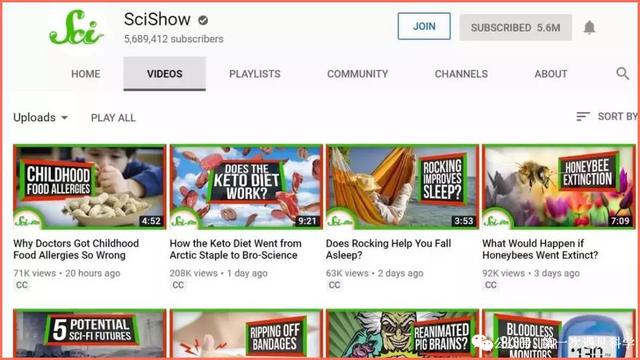Play the 5 Potential Sci-Fi Futures thumbnail
Image resolution: width=640 pixels, height=360 pixels.
tap(90, 333)
